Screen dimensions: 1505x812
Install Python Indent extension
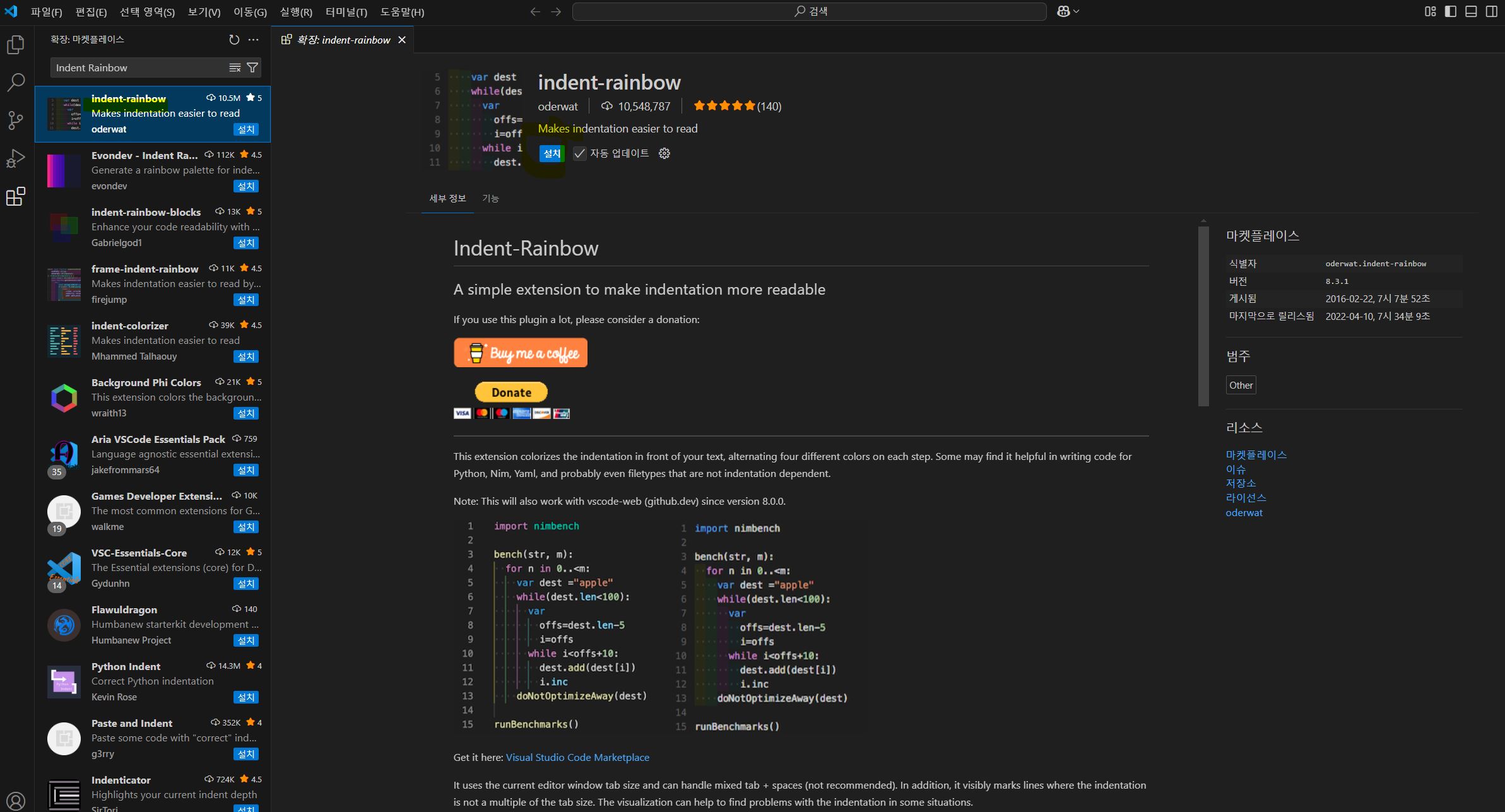[246, 697]
